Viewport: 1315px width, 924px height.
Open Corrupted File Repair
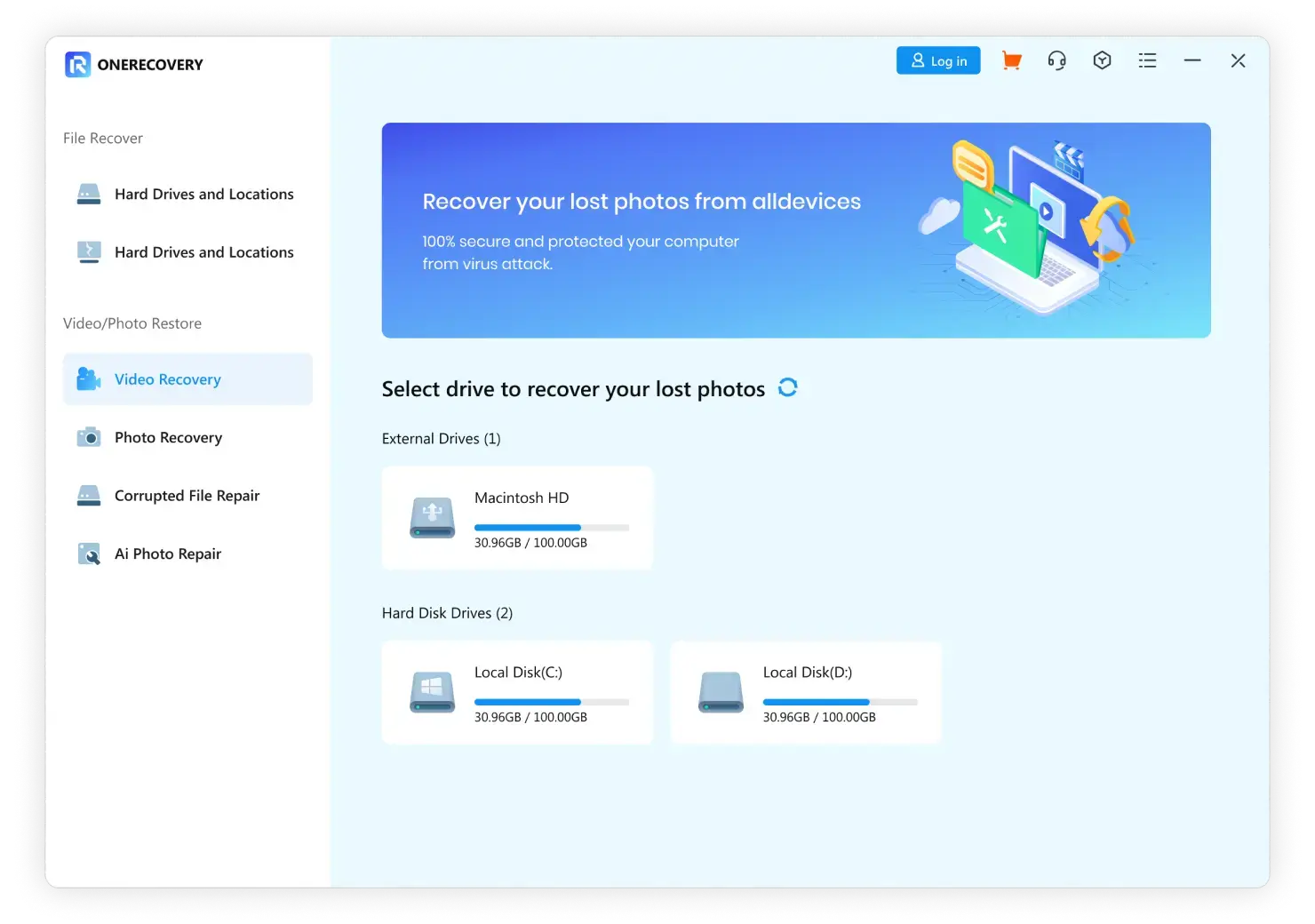coord(187,496)
